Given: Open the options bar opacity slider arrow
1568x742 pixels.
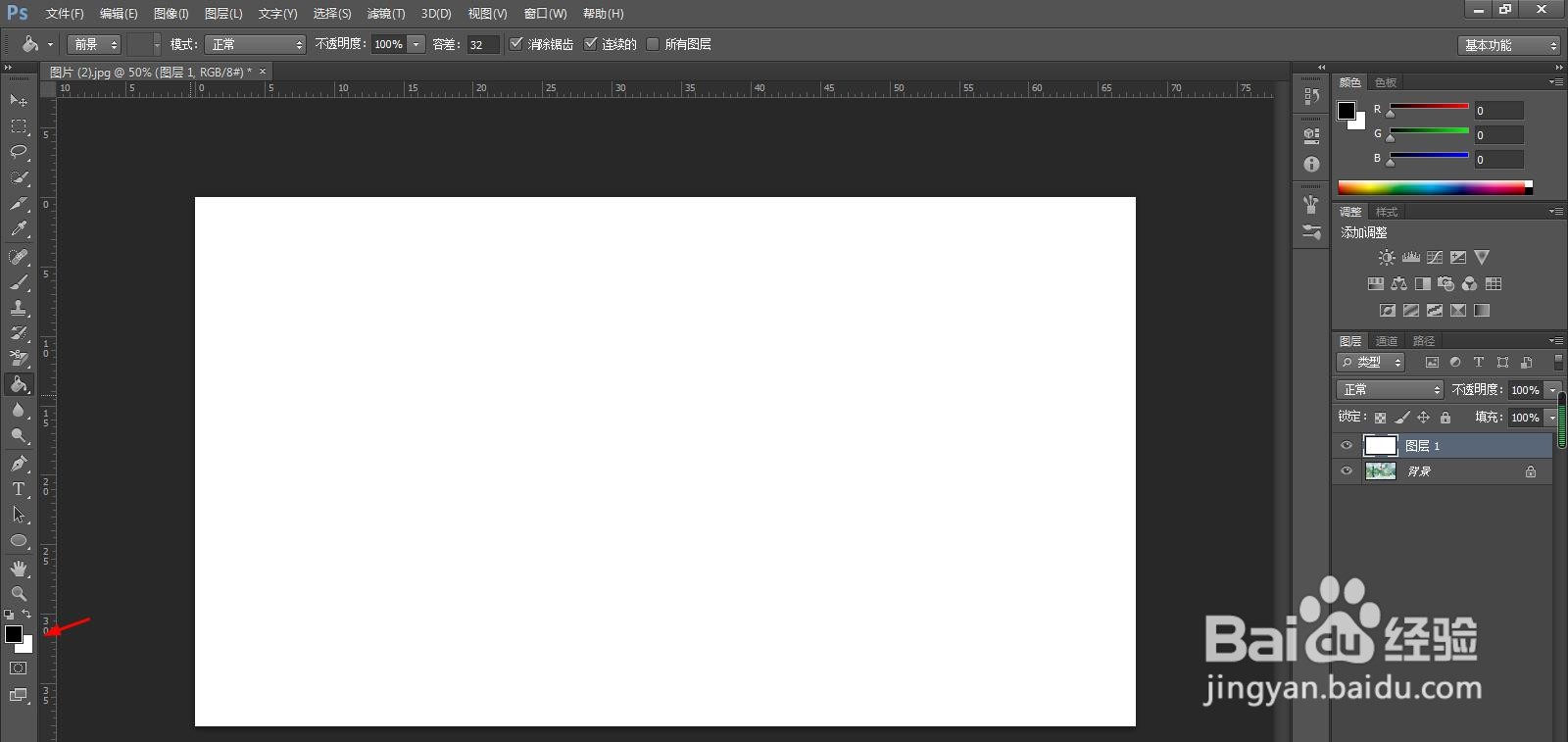Looking at the screenshot, I should [x=416, y=44].
